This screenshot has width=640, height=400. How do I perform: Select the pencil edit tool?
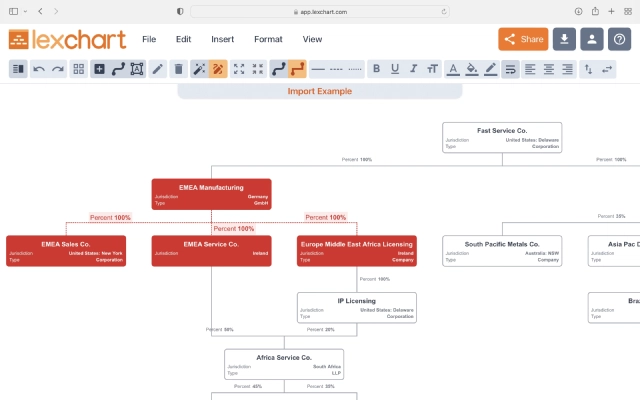(x=158, y=69)
